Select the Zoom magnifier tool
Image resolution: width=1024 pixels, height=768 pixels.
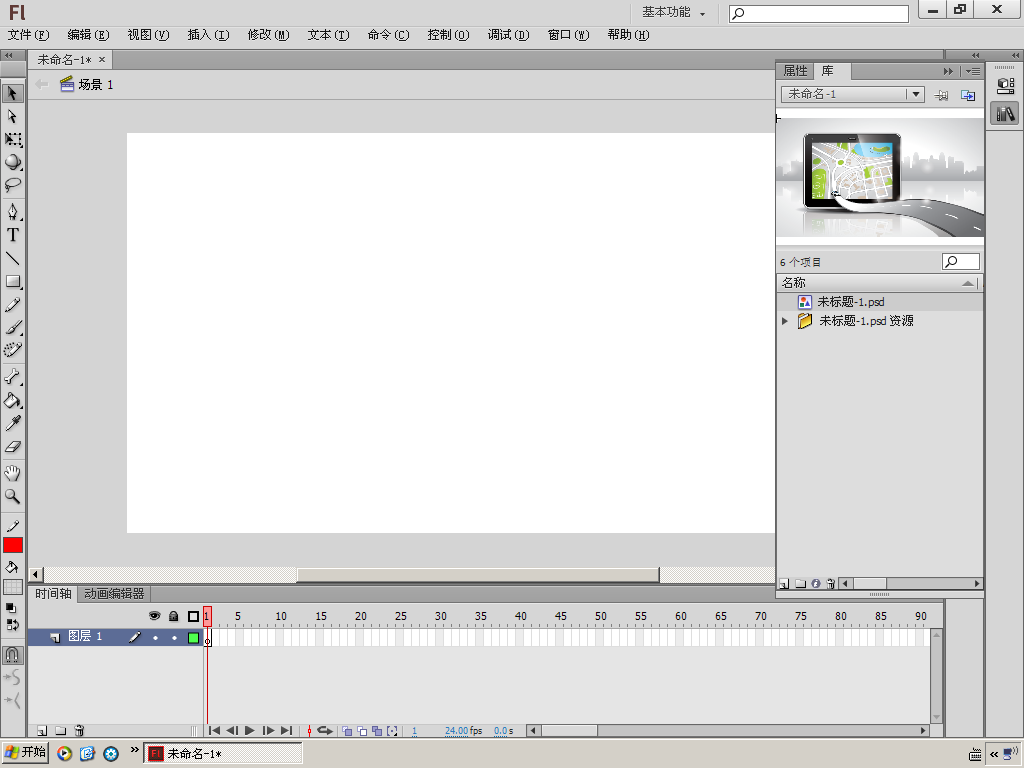coord(12,496)
